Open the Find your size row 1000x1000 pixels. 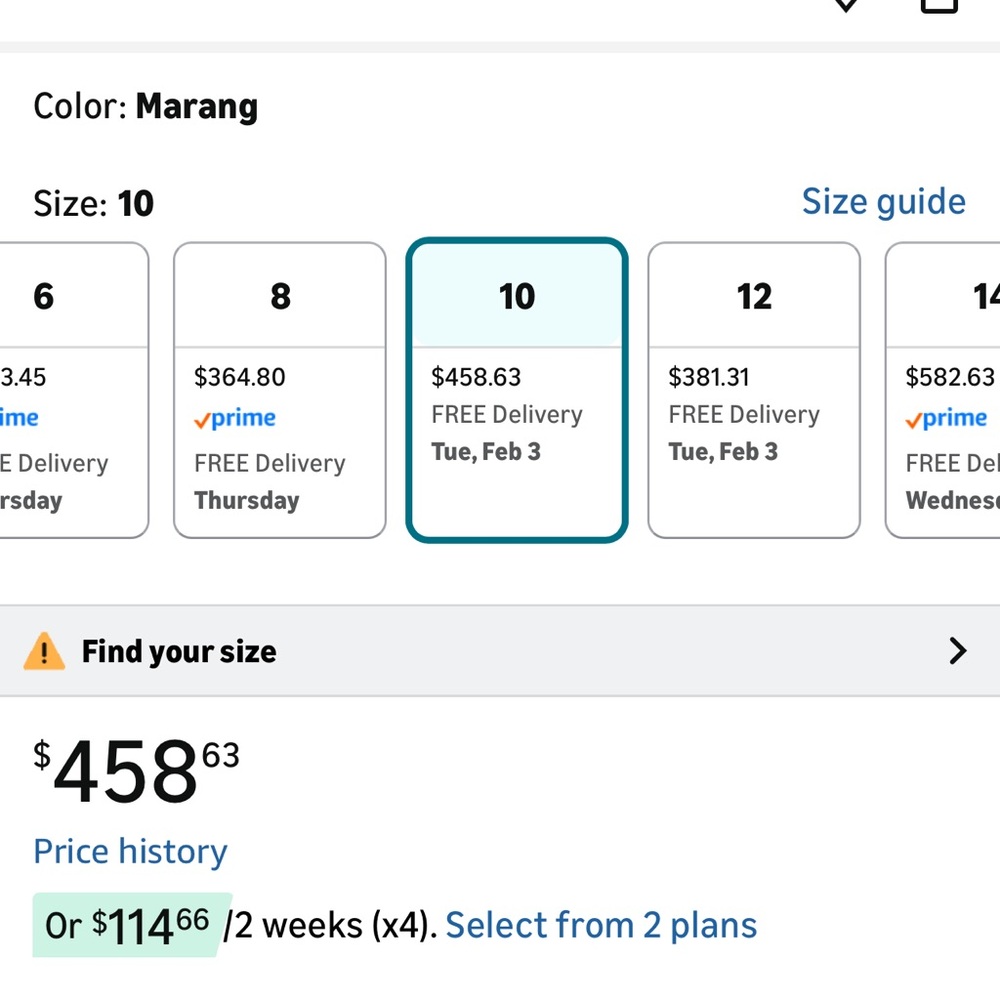pos(500,651)
